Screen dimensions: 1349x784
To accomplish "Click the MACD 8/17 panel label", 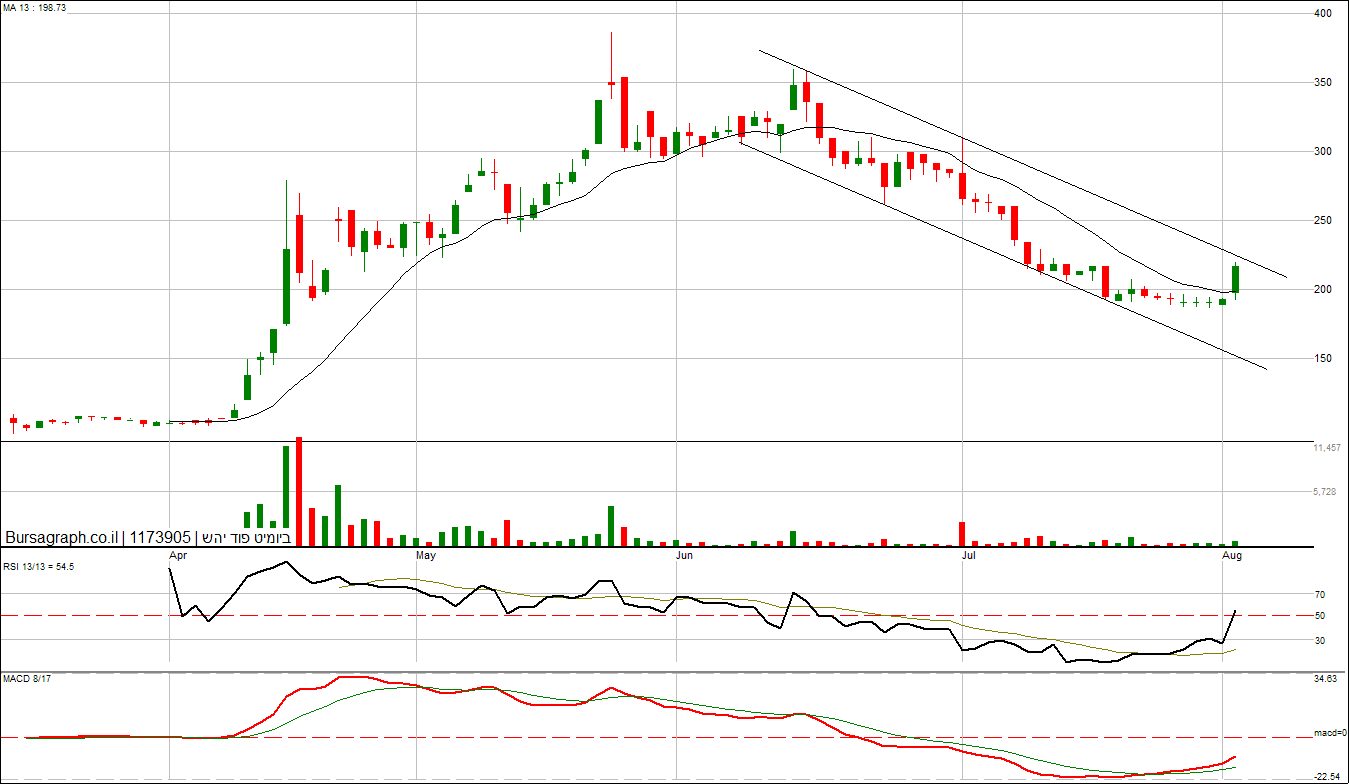I will coord(26,679).
